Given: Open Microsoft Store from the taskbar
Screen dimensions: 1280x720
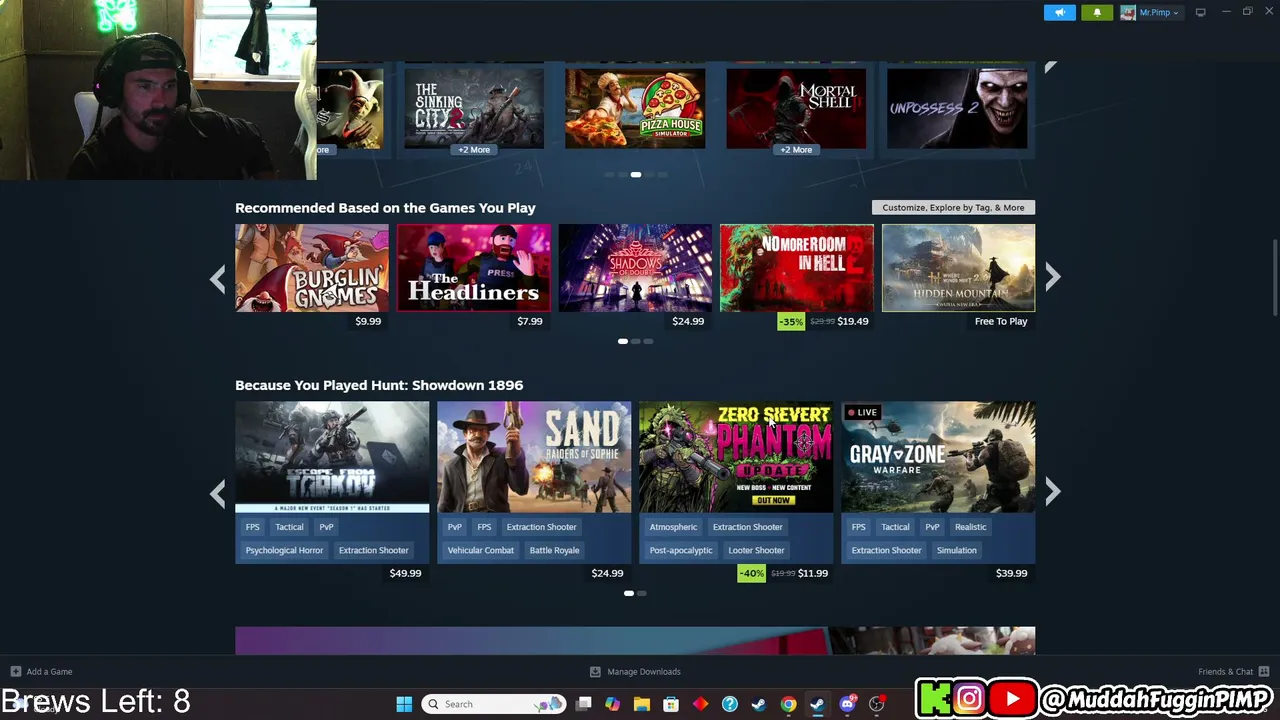Looking at the screenshot, I should 671,704.
